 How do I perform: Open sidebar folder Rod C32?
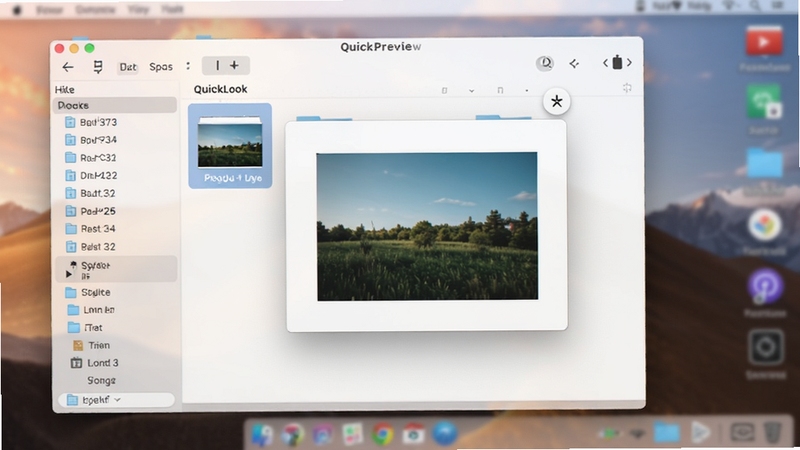[x=91, y=158]
